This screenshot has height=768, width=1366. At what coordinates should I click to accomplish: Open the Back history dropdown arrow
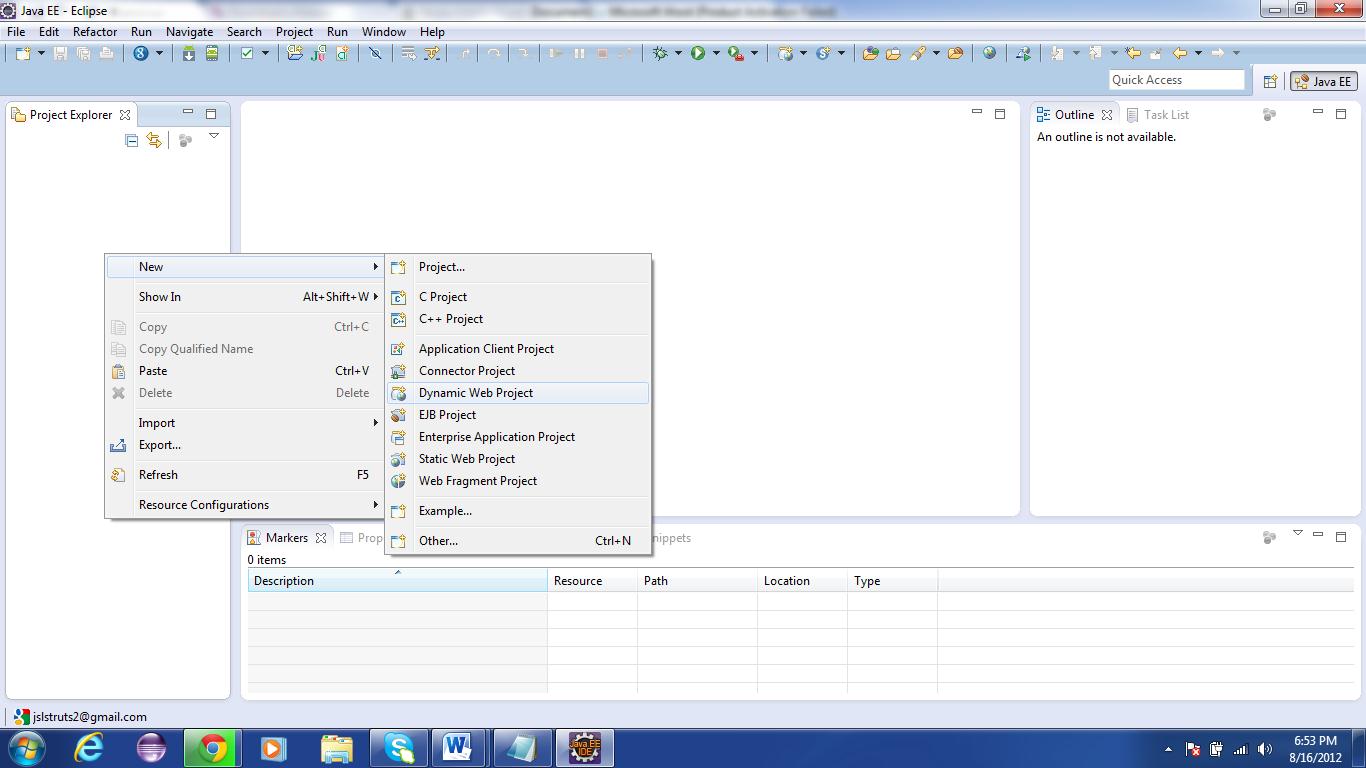(1198, 54)
